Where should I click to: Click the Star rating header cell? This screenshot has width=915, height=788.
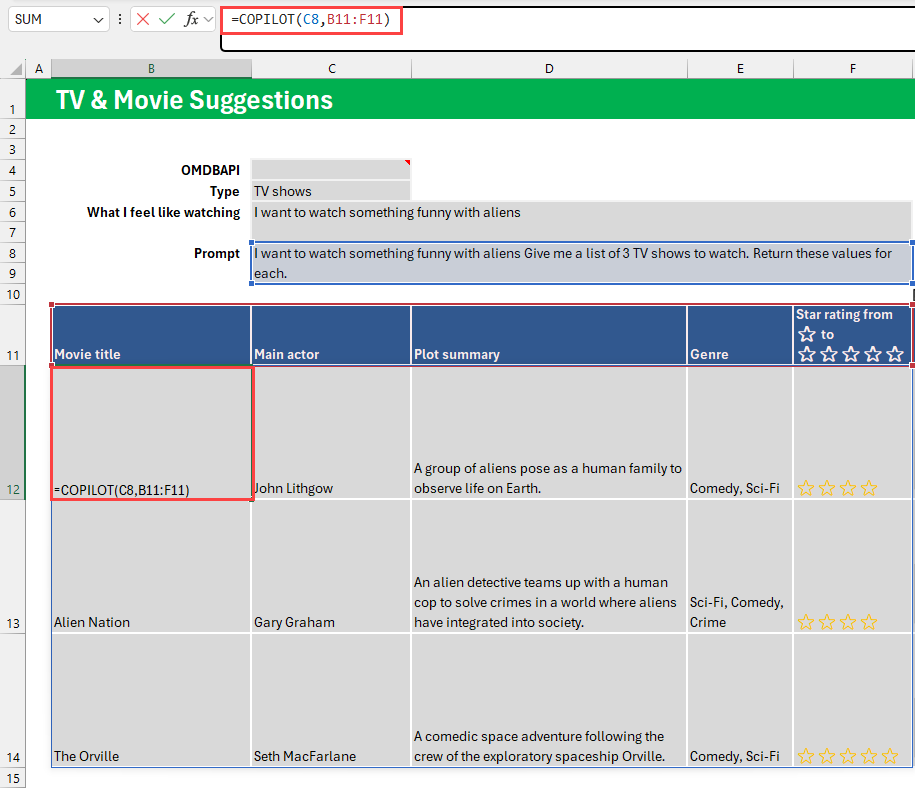pos(852,335)
